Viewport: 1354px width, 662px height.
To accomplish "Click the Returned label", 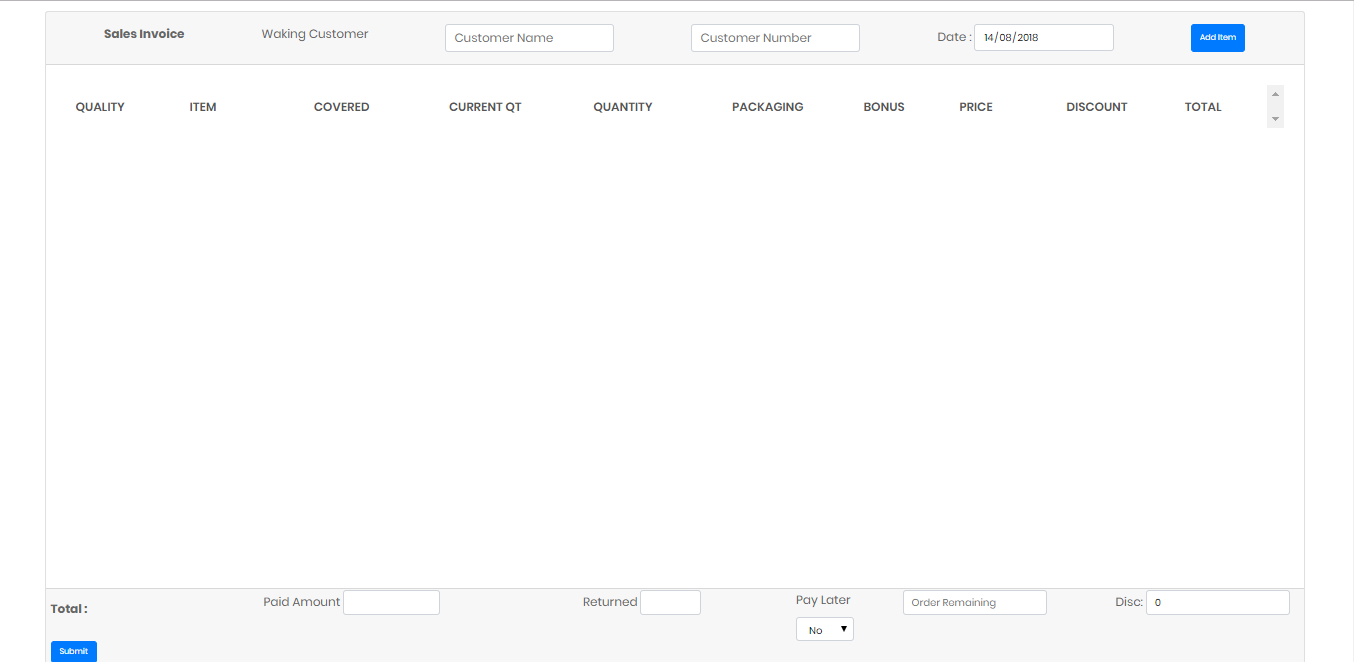I will tap(610, 602).
